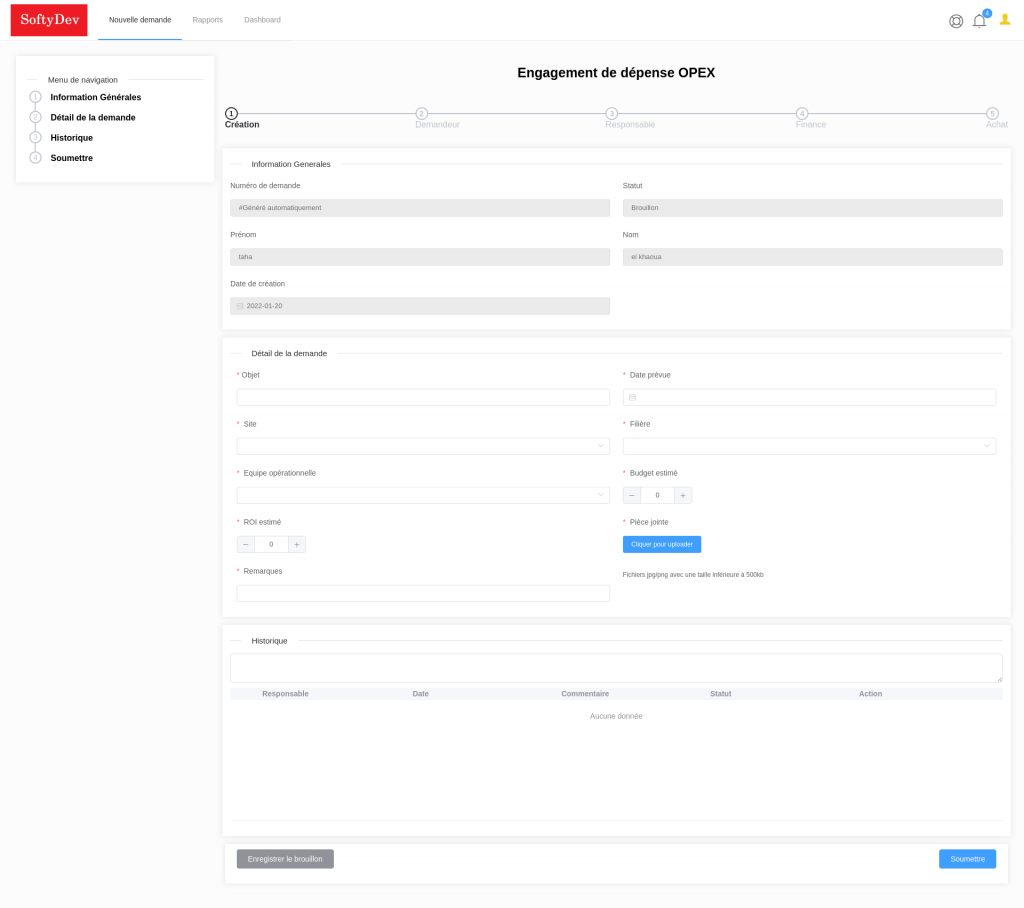Click calendar icon in Date prévue field

click(x=632, y=397)
